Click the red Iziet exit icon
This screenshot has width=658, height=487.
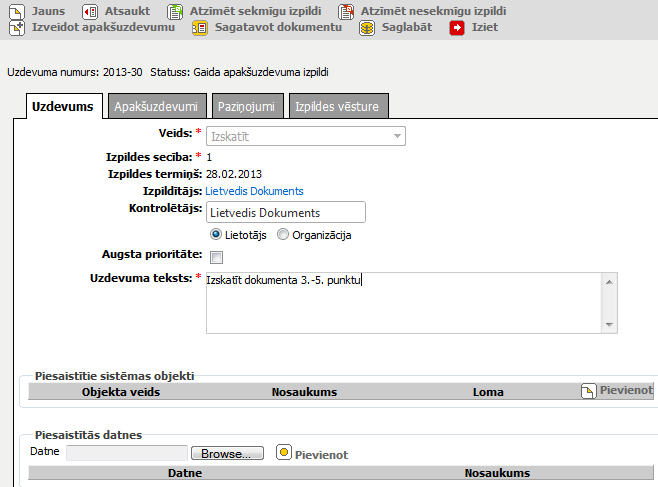click(x=457, y=28)
